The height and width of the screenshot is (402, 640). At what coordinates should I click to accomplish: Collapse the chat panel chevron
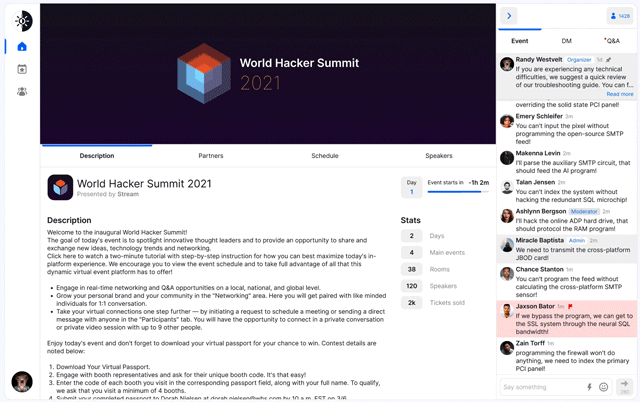(509, 16)
